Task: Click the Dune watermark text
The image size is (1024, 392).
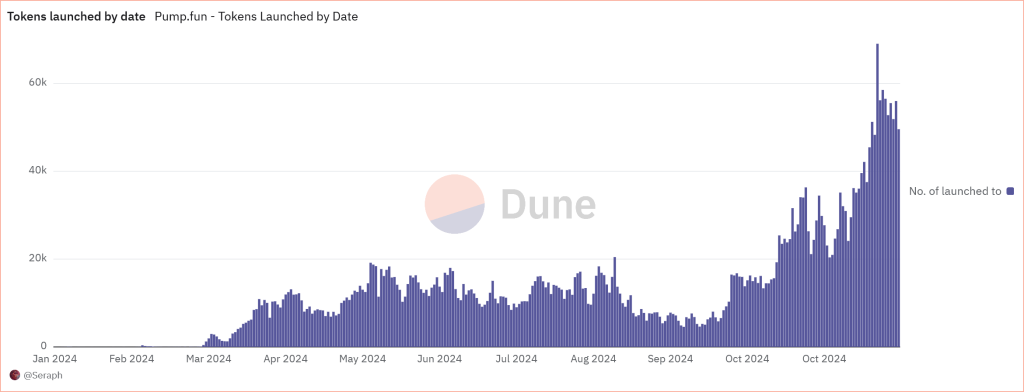Action: pos(548,204)
